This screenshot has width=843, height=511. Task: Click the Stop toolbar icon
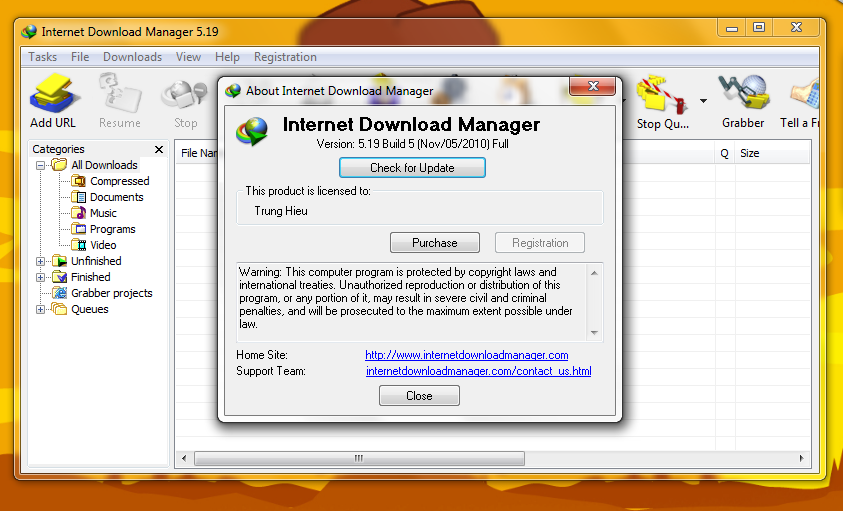pos(185,95)
